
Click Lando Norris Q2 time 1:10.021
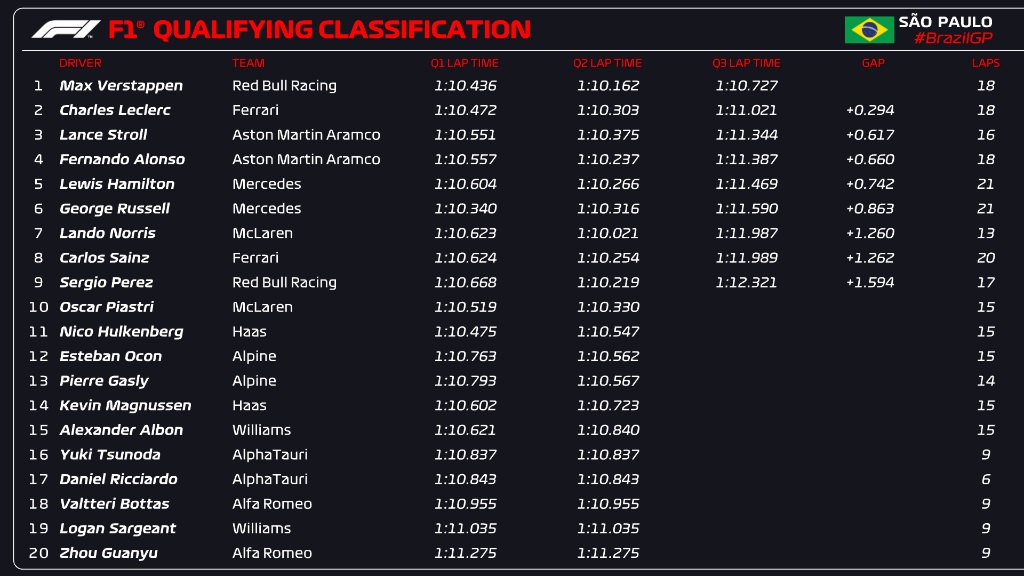click(607, 233)
